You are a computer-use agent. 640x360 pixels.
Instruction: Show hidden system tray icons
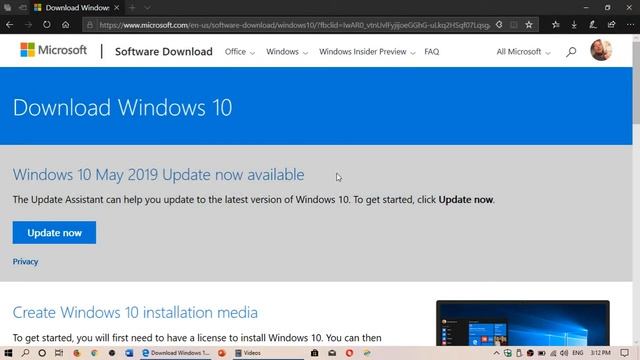pos(496,353)
